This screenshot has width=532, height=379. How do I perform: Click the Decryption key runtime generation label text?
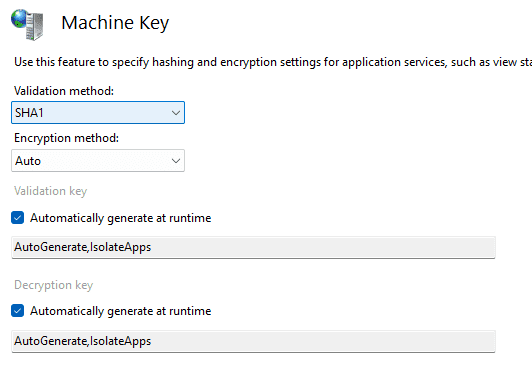tap(120, 311)
